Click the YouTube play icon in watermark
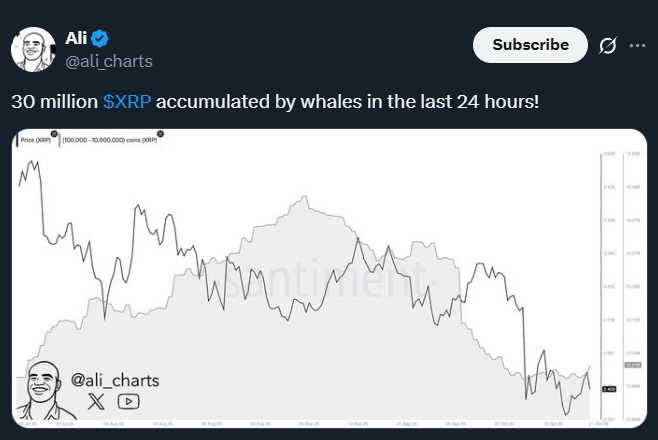658x440 pixels. (128, 401)
